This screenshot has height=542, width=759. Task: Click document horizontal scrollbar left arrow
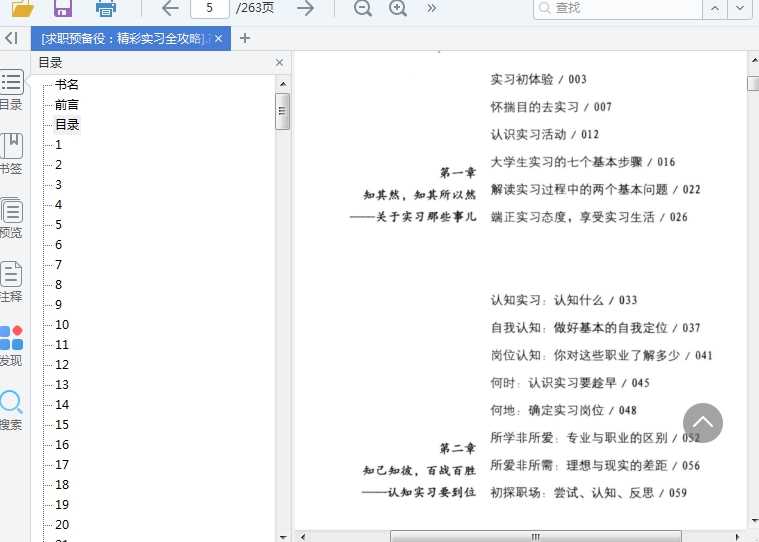303,537
